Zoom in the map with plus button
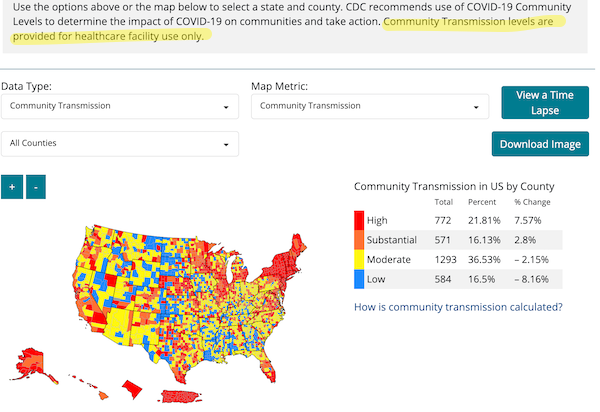 12,187
